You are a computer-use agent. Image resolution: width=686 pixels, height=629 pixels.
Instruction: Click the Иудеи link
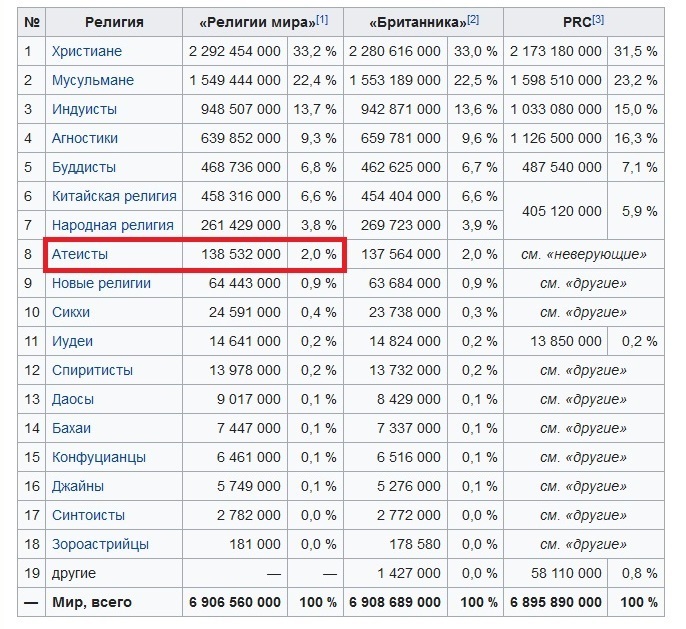coord(72,341)
